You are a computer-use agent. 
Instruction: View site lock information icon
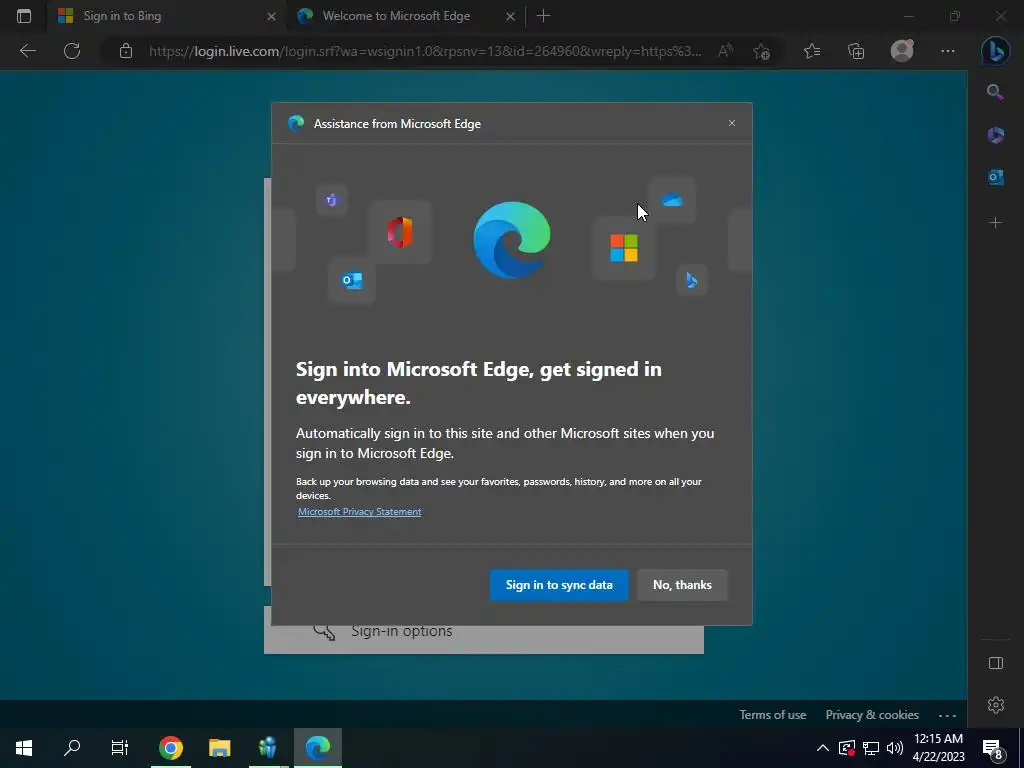[126, 51]
